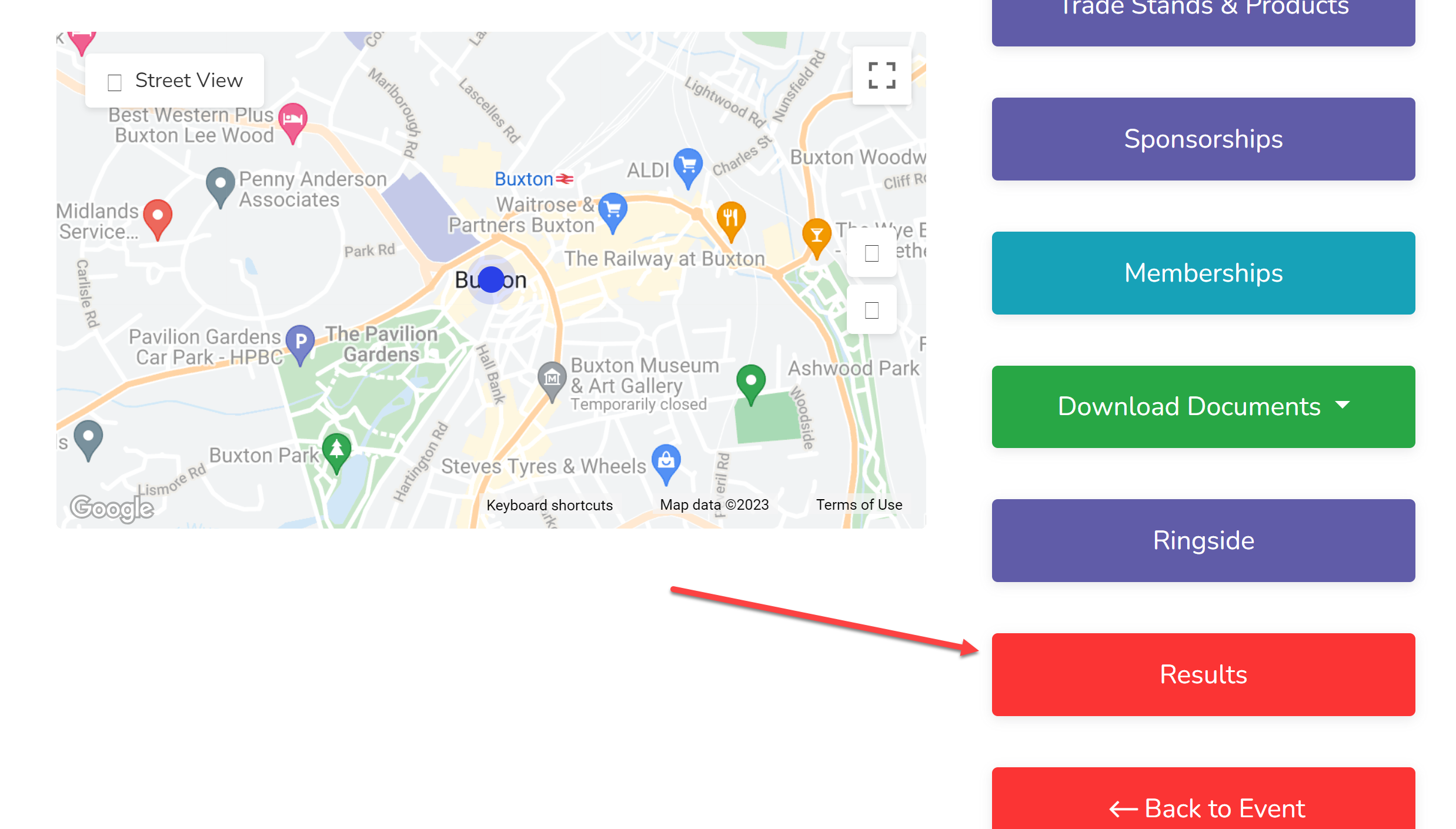
Task: Click the Buxton Park tree marker
Action: pos(337,453)
